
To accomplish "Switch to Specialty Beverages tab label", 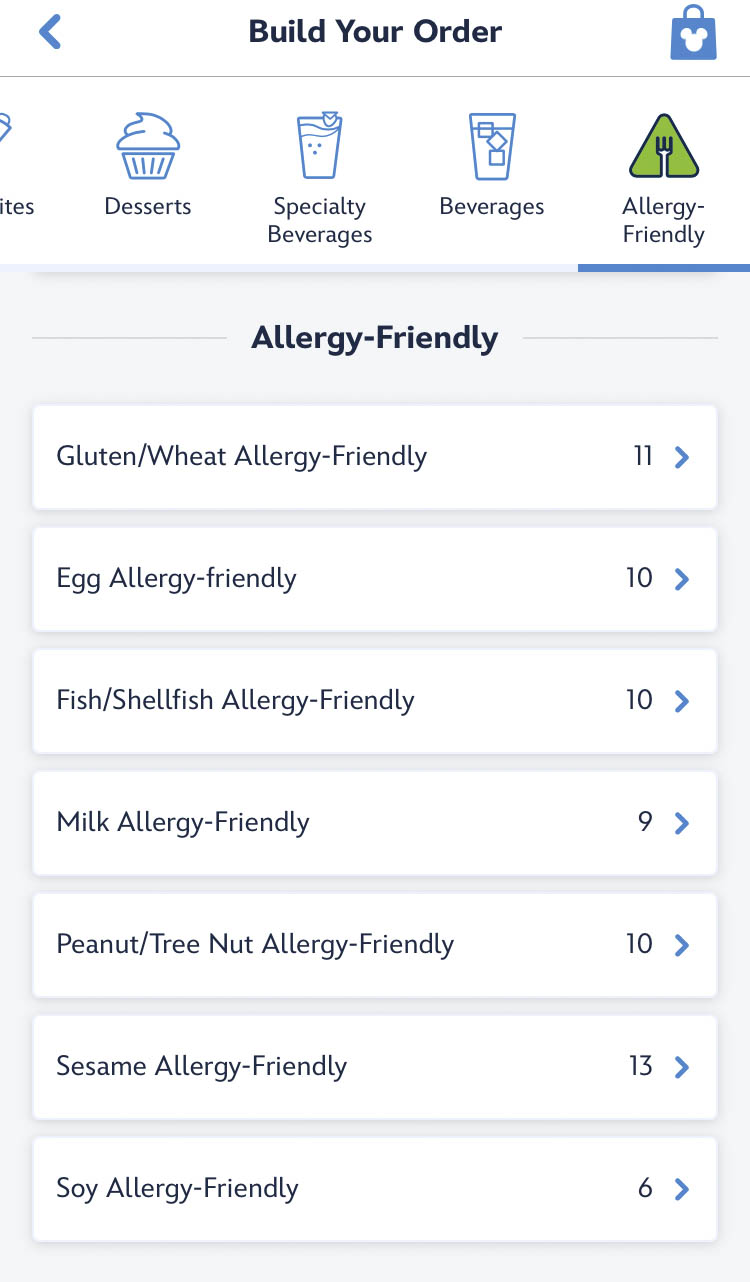I will coord(319,221).
